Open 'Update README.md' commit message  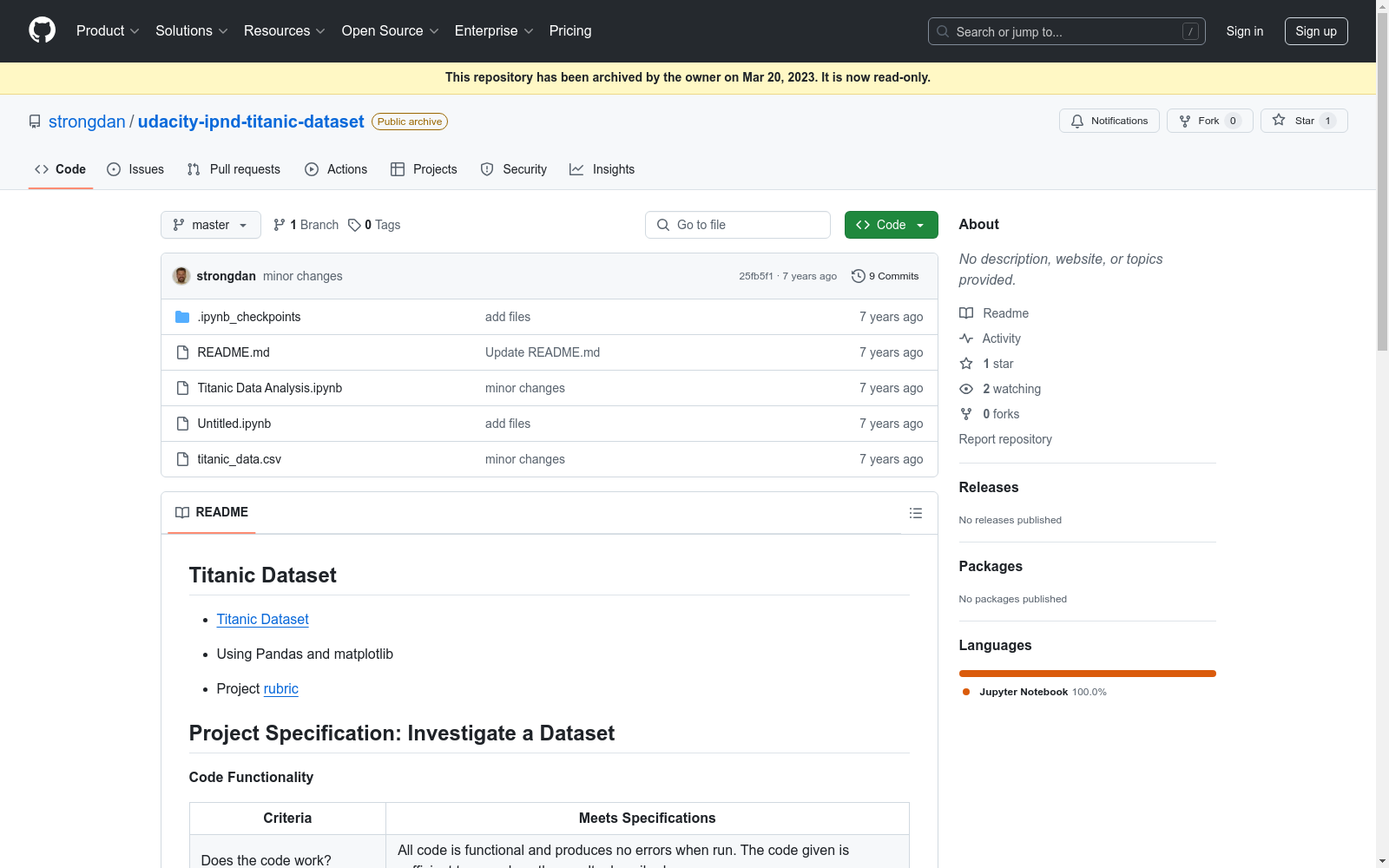pos(543,352)
